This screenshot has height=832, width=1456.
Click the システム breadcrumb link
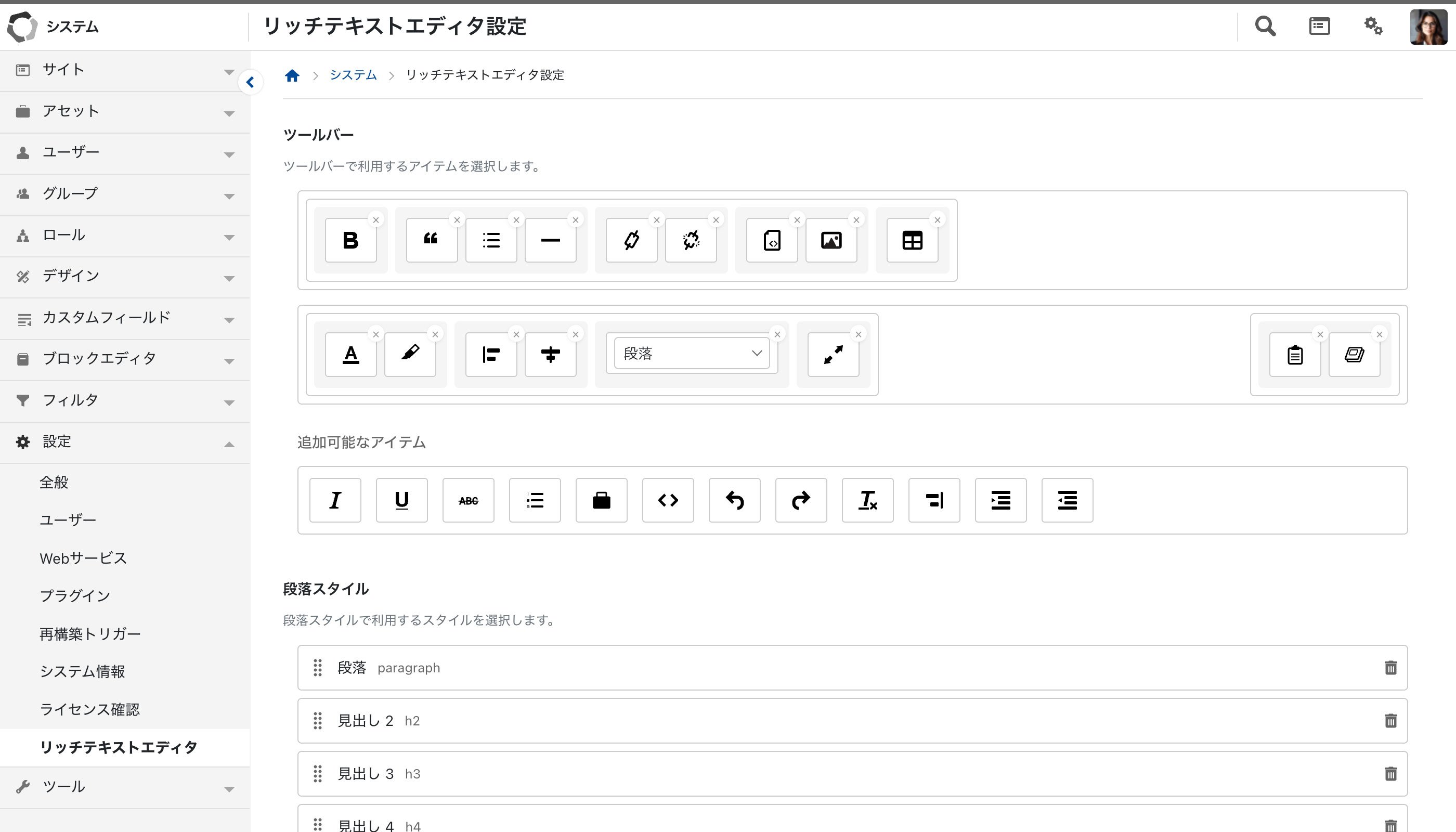(353, 75)
